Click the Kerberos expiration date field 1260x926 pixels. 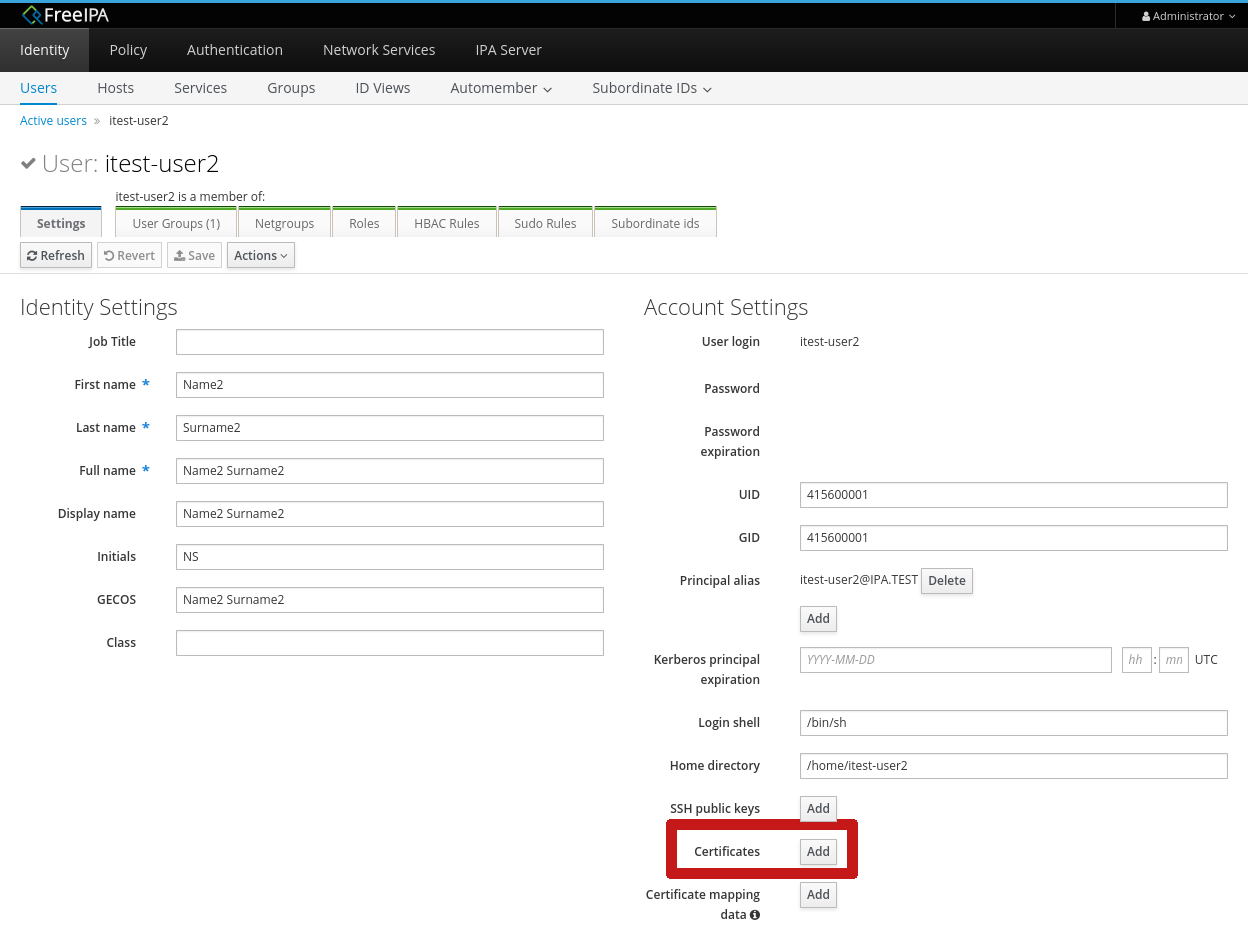click(956, 660)
